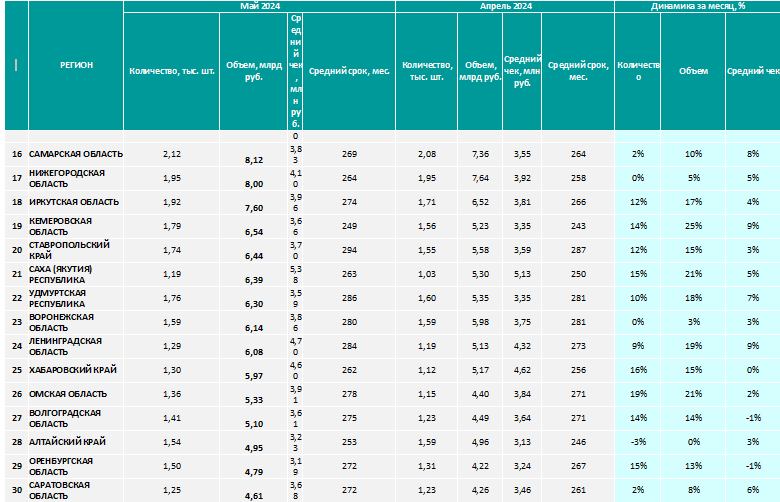780x502 pixels.
Task: Click Динамика Объем column header
Action: (x=693, y=71)
